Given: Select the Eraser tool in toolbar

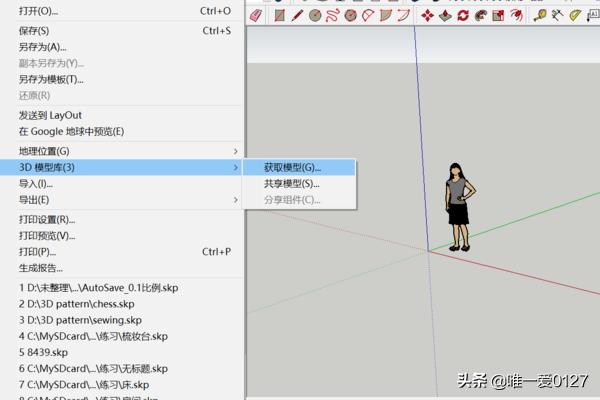Looking at the screenshot, I should pos(256,15).
